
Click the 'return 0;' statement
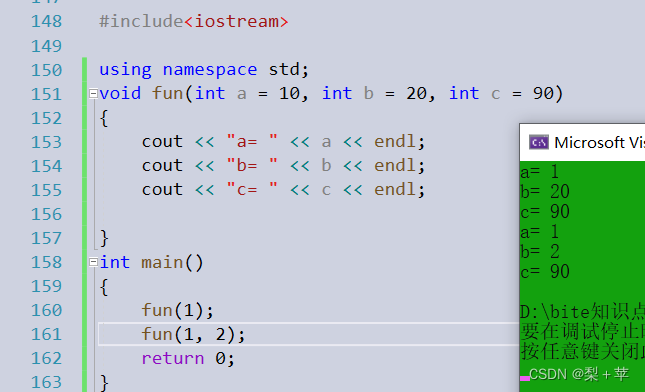click(x=188, y=358)
